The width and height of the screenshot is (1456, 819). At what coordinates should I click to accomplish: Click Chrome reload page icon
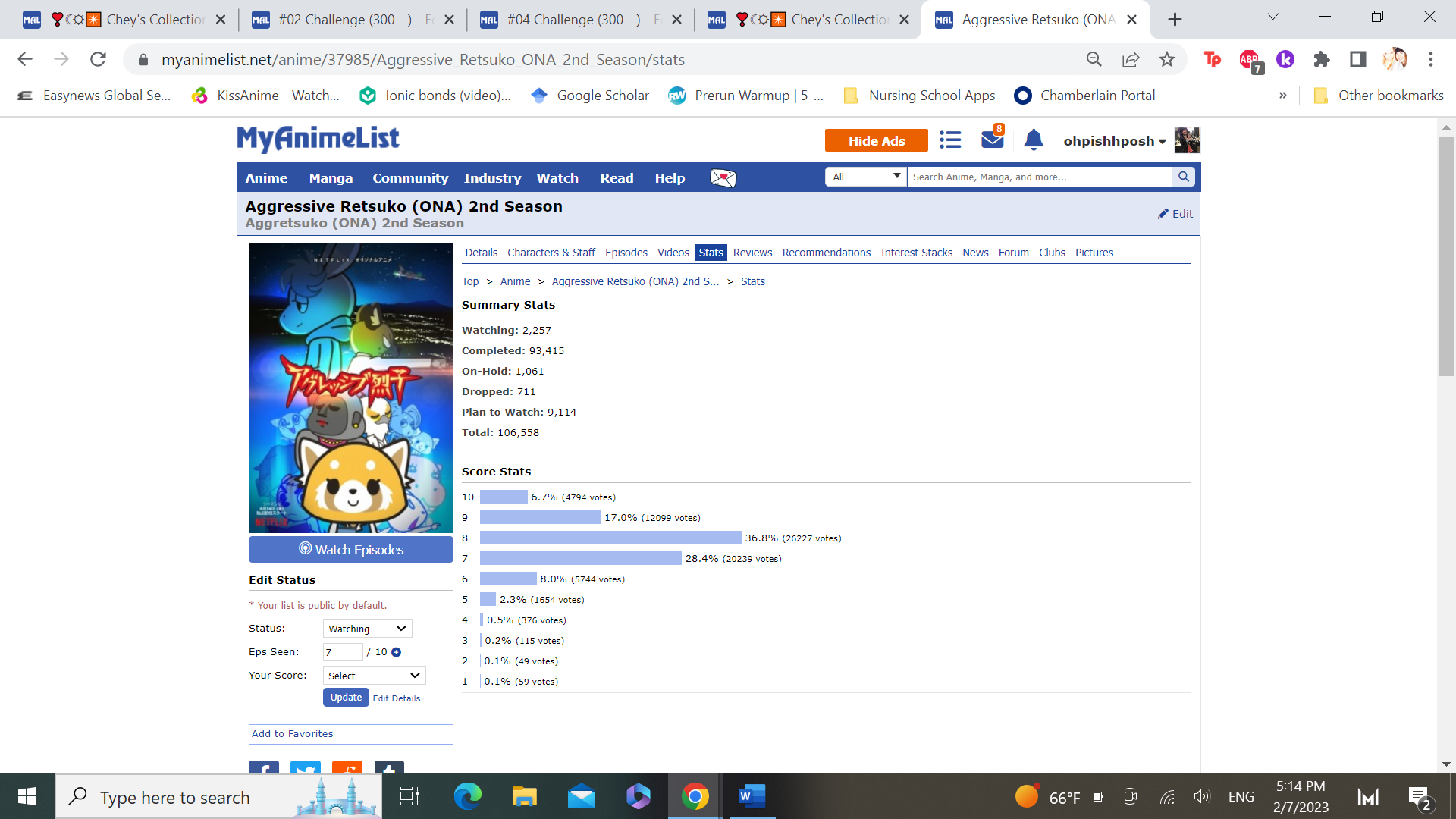point(98,59)
